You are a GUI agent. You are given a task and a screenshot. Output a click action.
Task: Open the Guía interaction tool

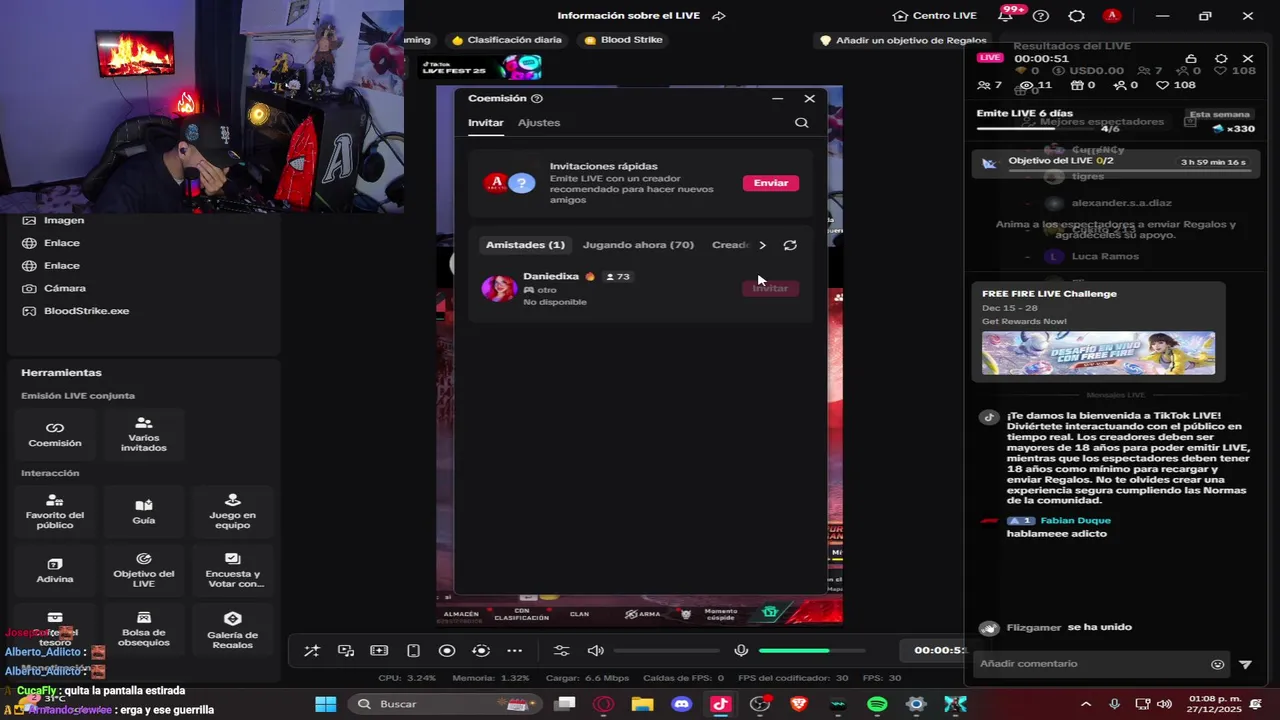144,511
